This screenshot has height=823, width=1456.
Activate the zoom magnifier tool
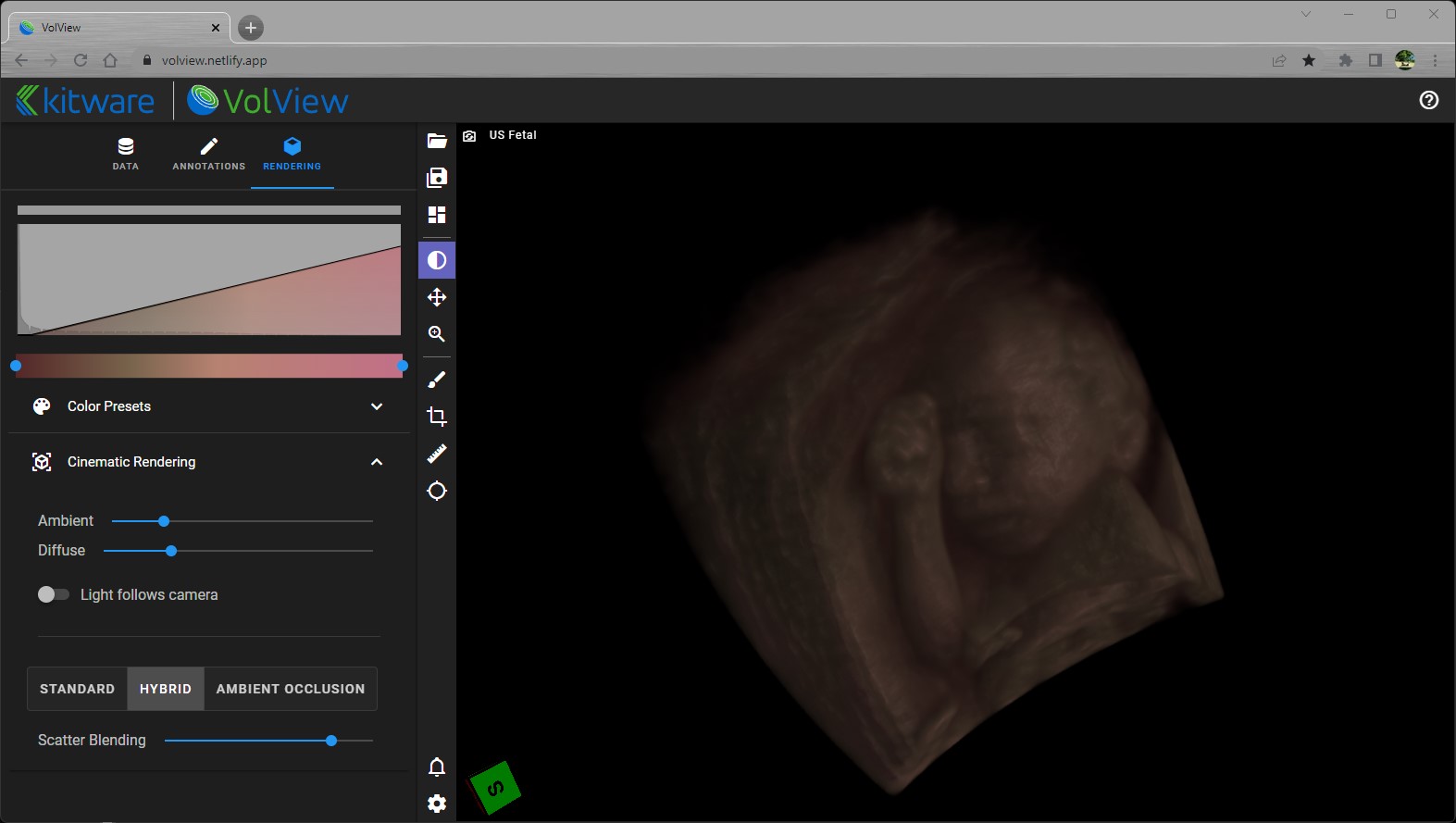437,334
